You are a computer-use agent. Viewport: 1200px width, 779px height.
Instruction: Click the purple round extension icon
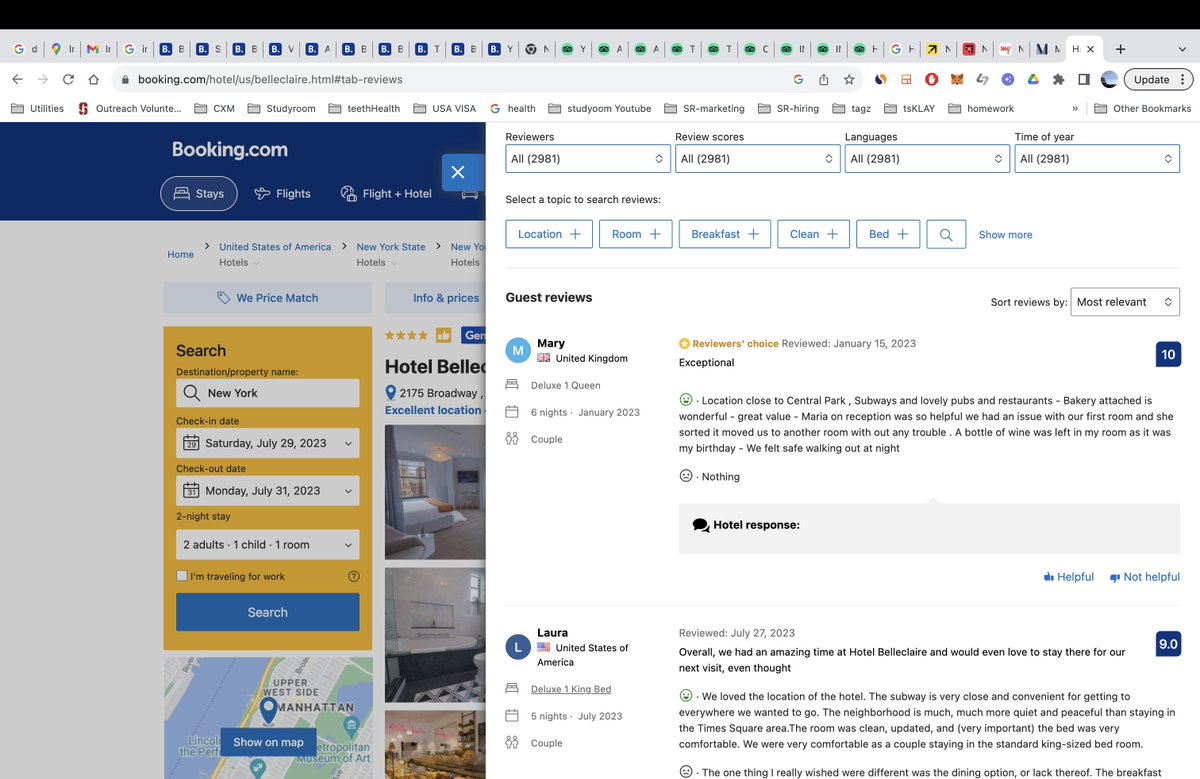(x=1008, y=79)
